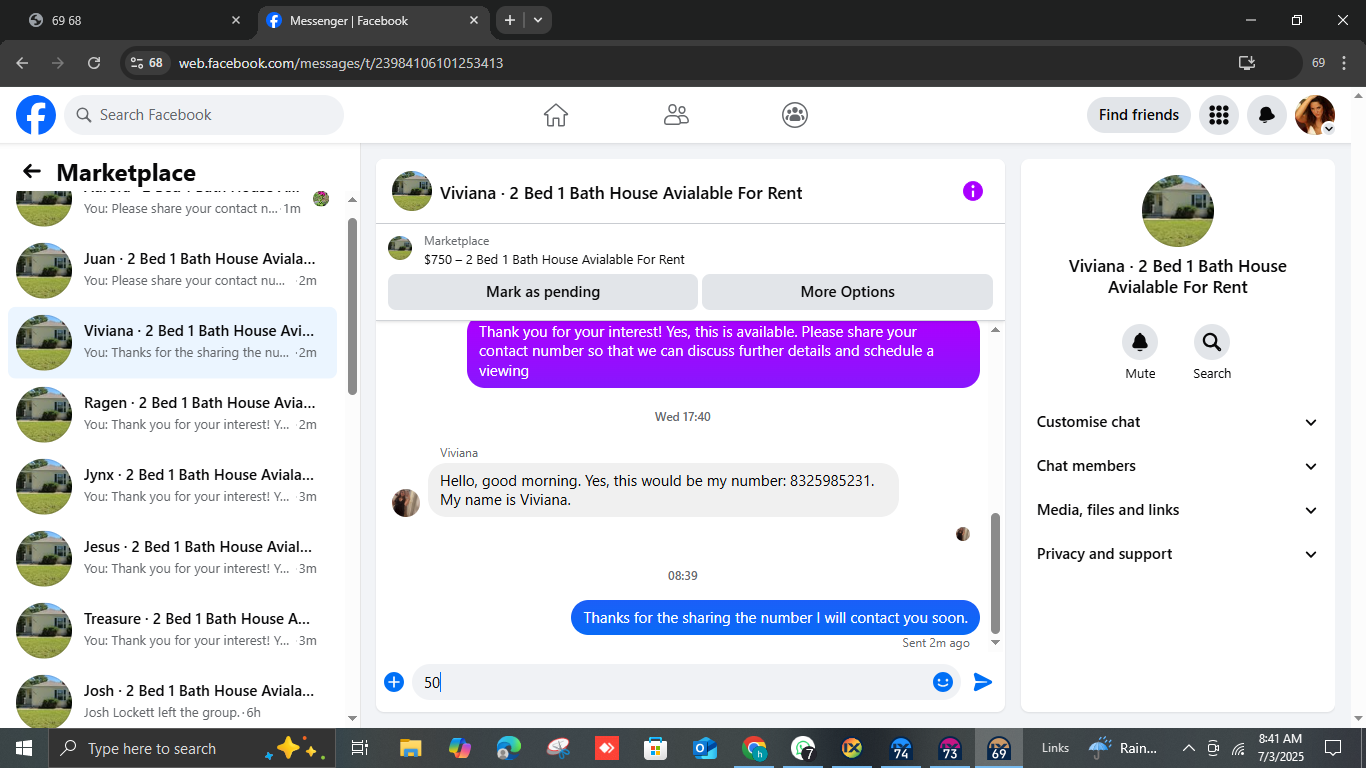
Task: Go back using the Marketplace arrow
Action: pos(32,172)
